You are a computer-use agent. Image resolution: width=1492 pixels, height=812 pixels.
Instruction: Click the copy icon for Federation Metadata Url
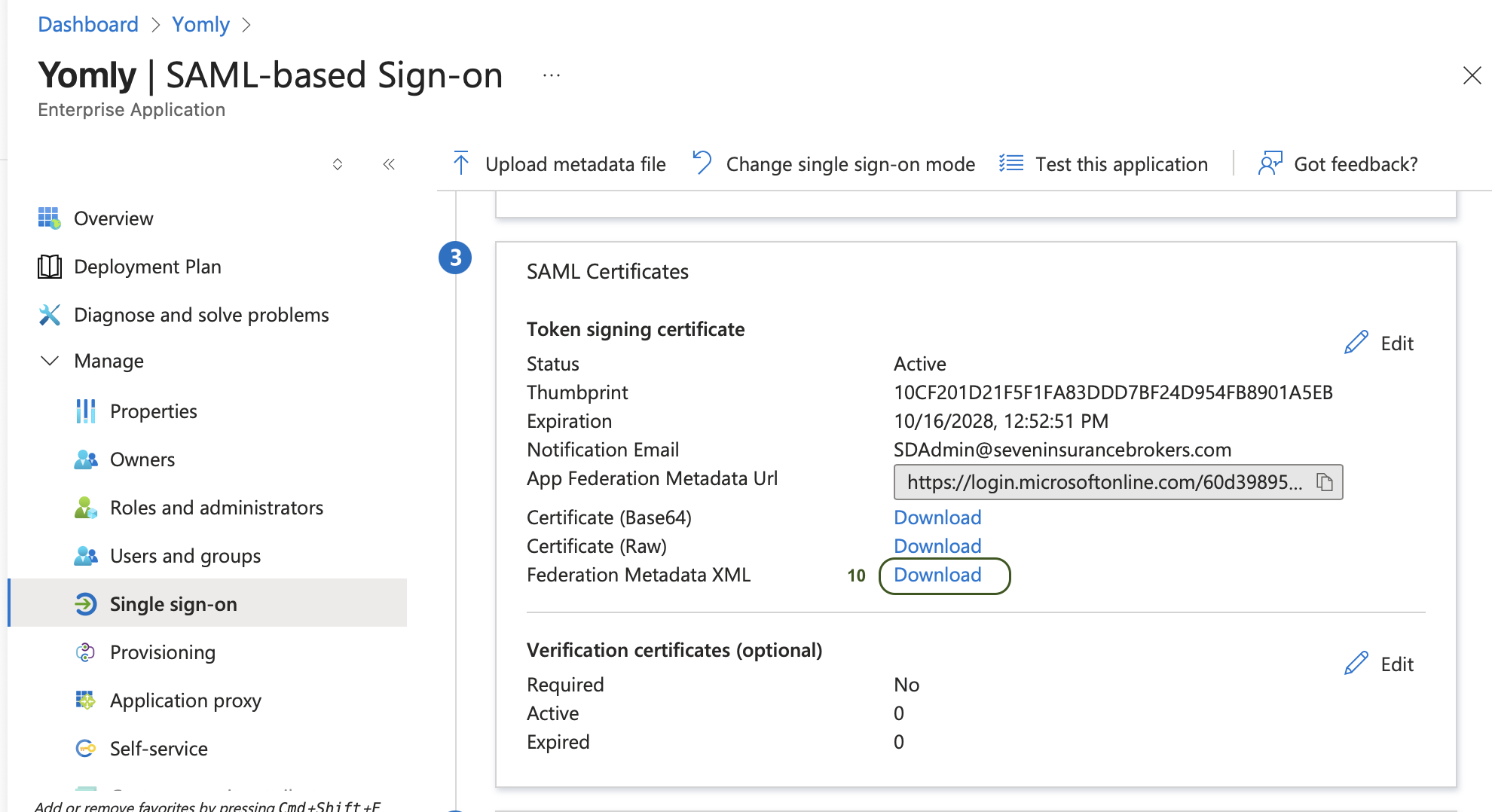click(x=1324, y=482)
